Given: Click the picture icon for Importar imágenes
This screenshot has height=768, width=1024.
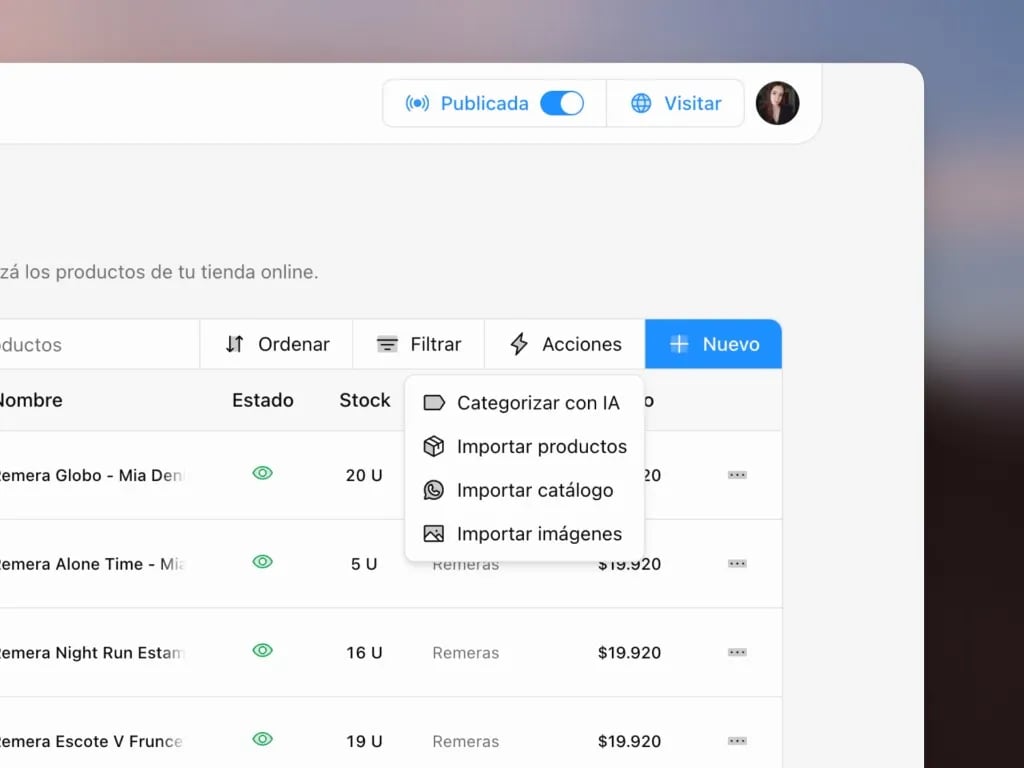Looking at the screenshot, I should [x=434, y=534].
